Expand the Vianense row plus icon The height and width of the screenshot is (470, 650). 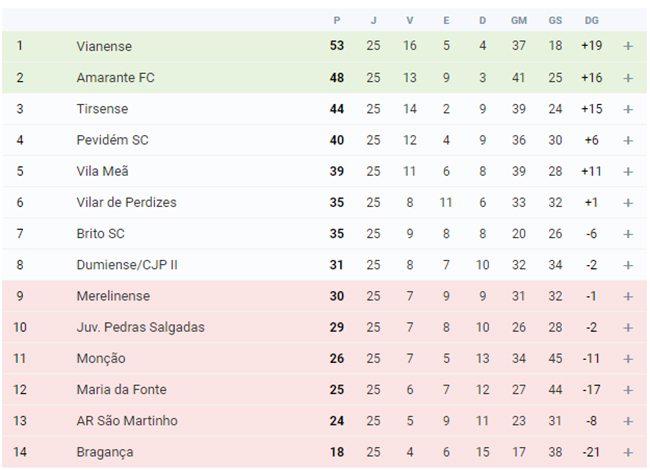628,46
